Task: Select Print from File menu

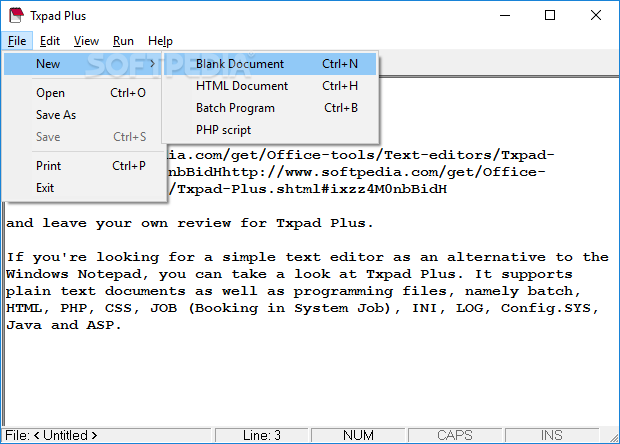Action: (84, 166)
